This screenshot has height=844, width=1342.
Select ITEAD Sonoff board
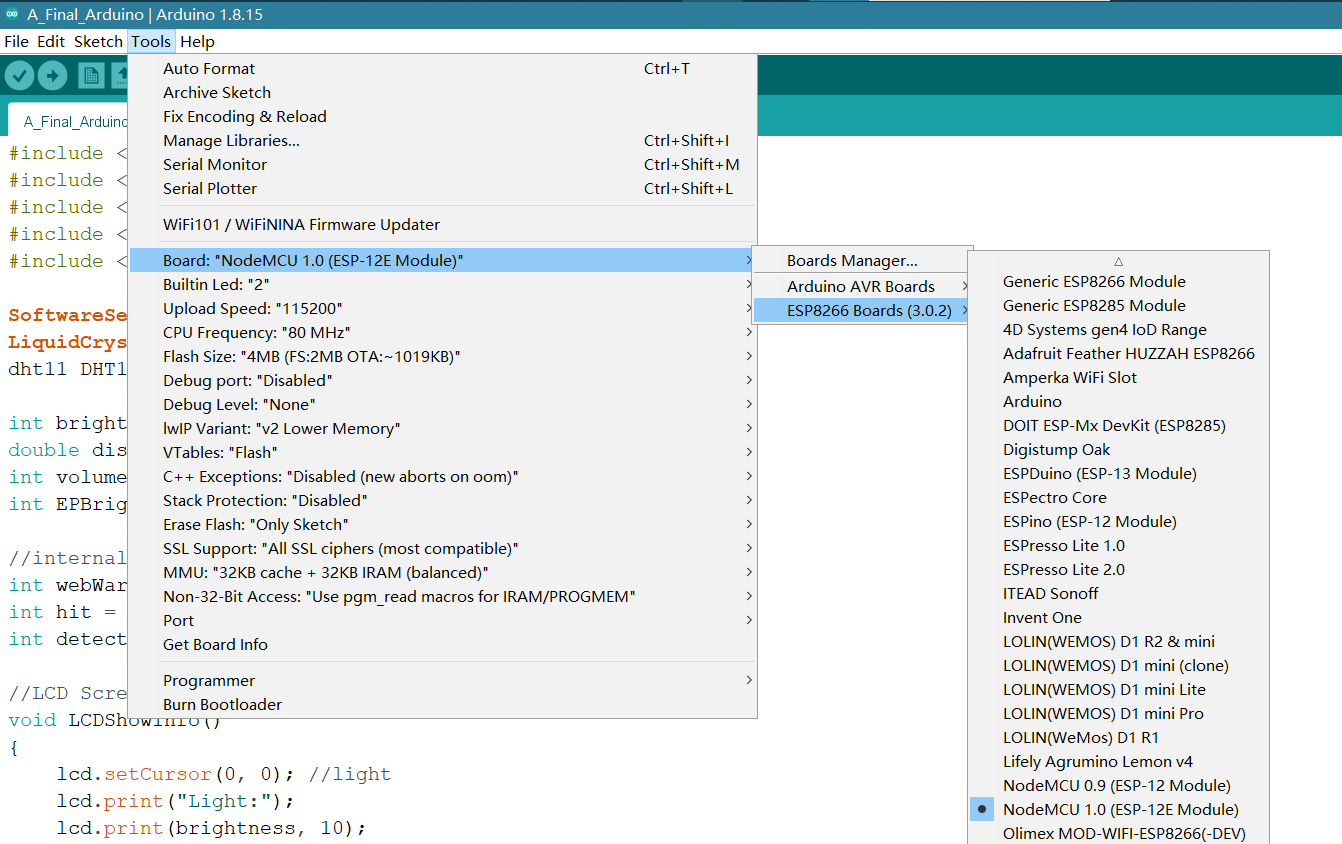1119,594
